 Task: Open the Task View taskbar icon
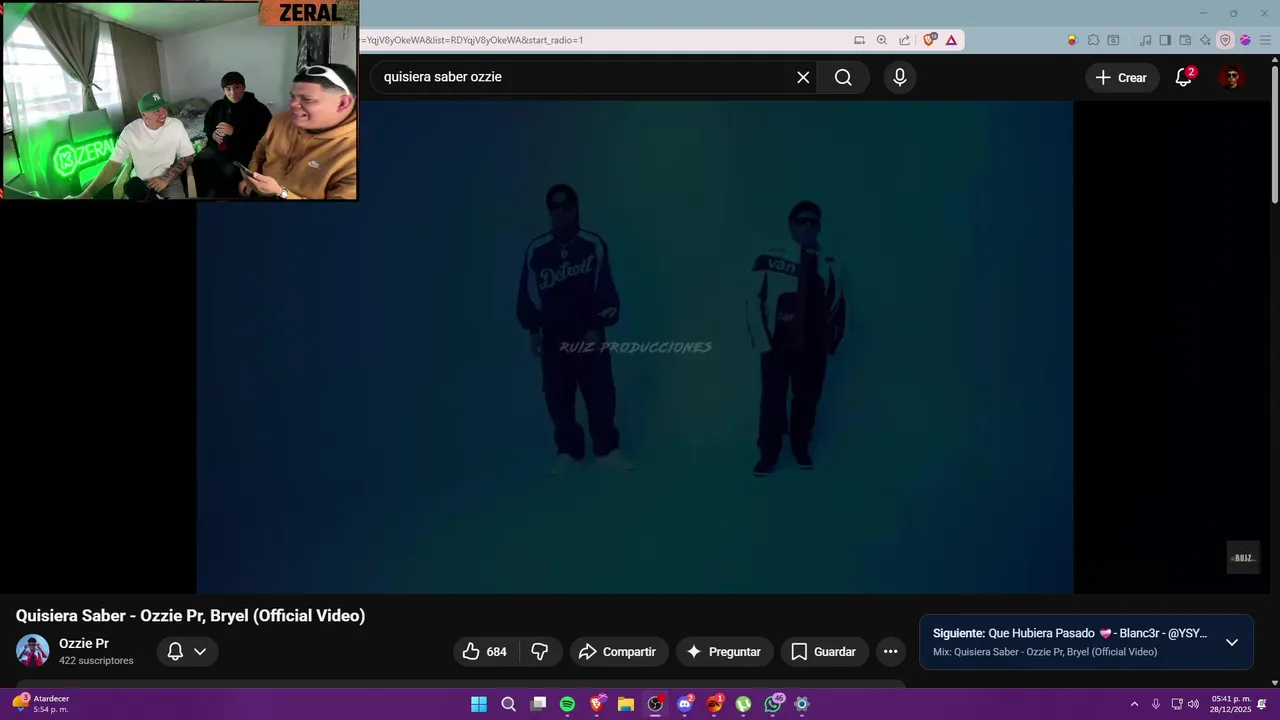pos(538,704)
